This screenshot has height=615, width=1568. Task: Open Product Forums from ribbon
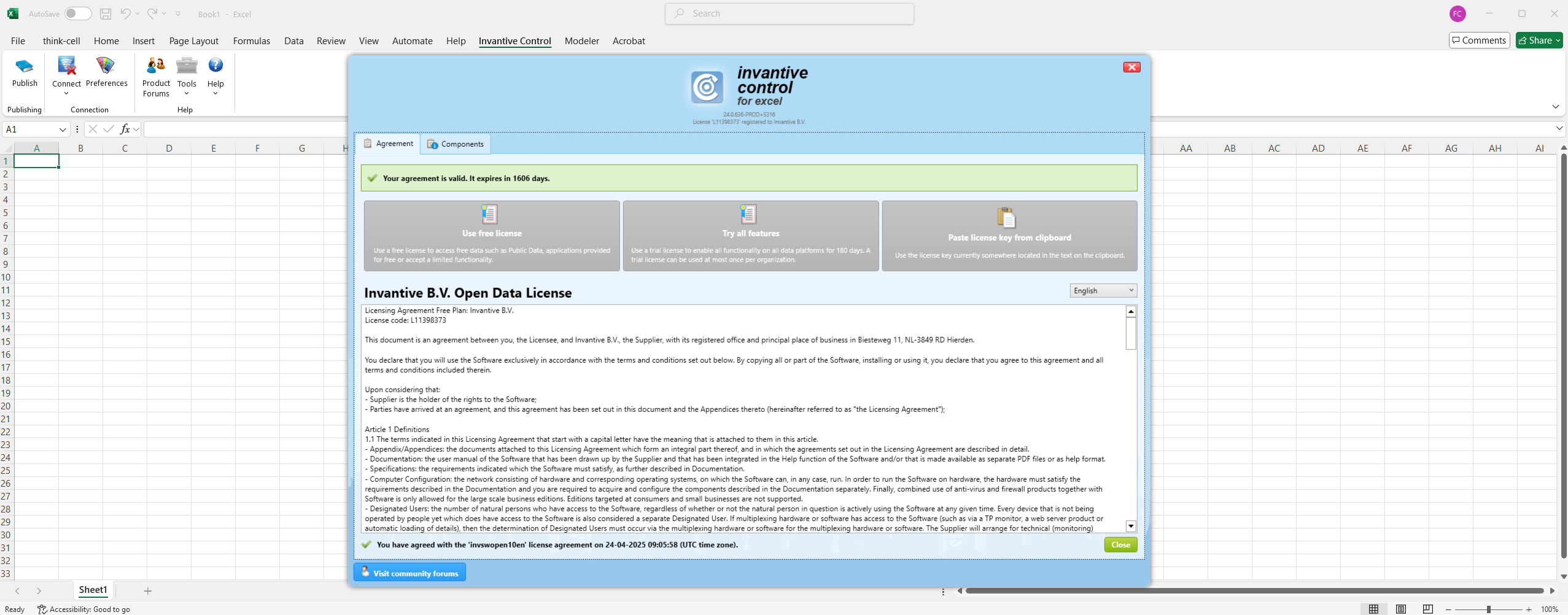click(x=156, y=77)
